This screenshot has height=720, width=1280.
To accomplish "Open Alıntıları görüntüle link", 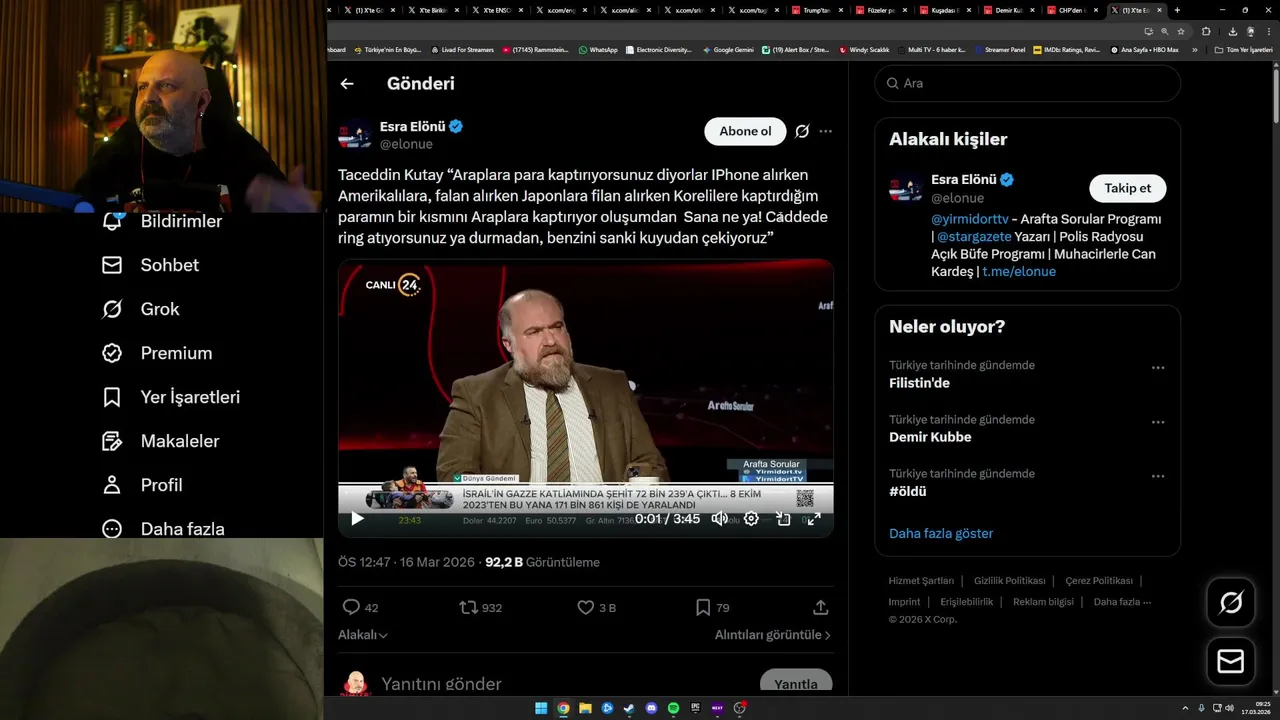I will [x=773, y=635].
